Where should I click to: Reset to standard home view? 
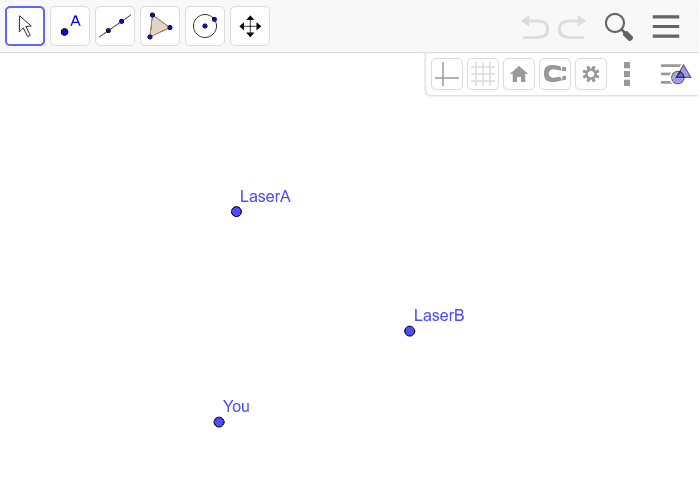pos(519,74)
